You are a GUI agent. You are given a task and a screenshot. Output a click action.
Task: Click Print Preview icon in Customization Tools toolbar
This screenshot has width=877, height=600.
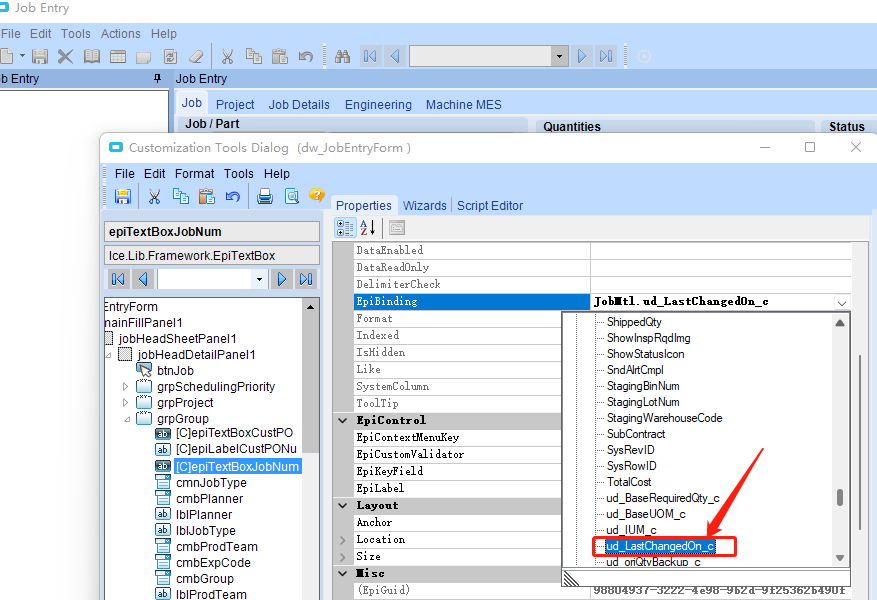(x=291, y=196)
